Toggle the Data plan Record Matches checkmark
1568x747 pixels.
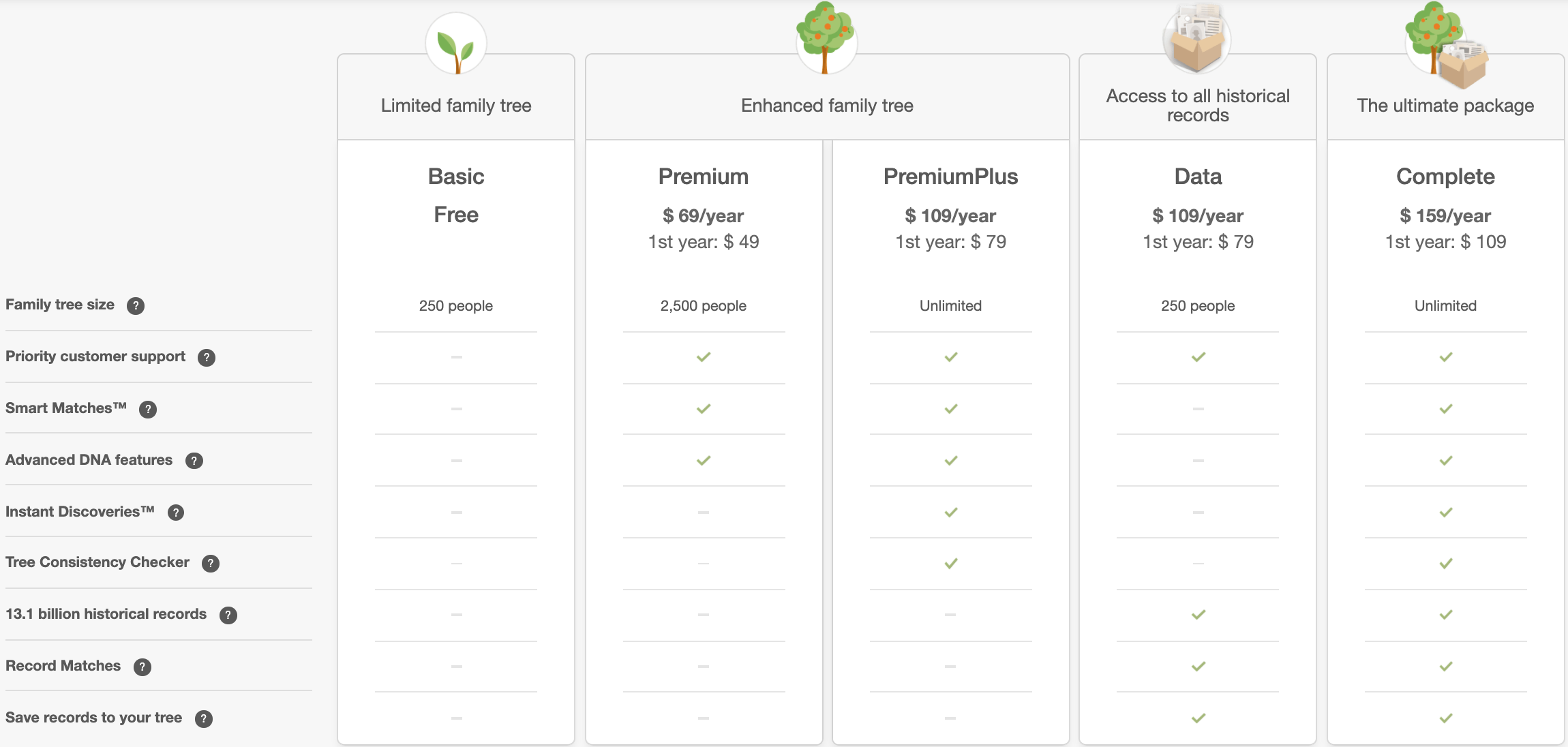[1197, 666]
